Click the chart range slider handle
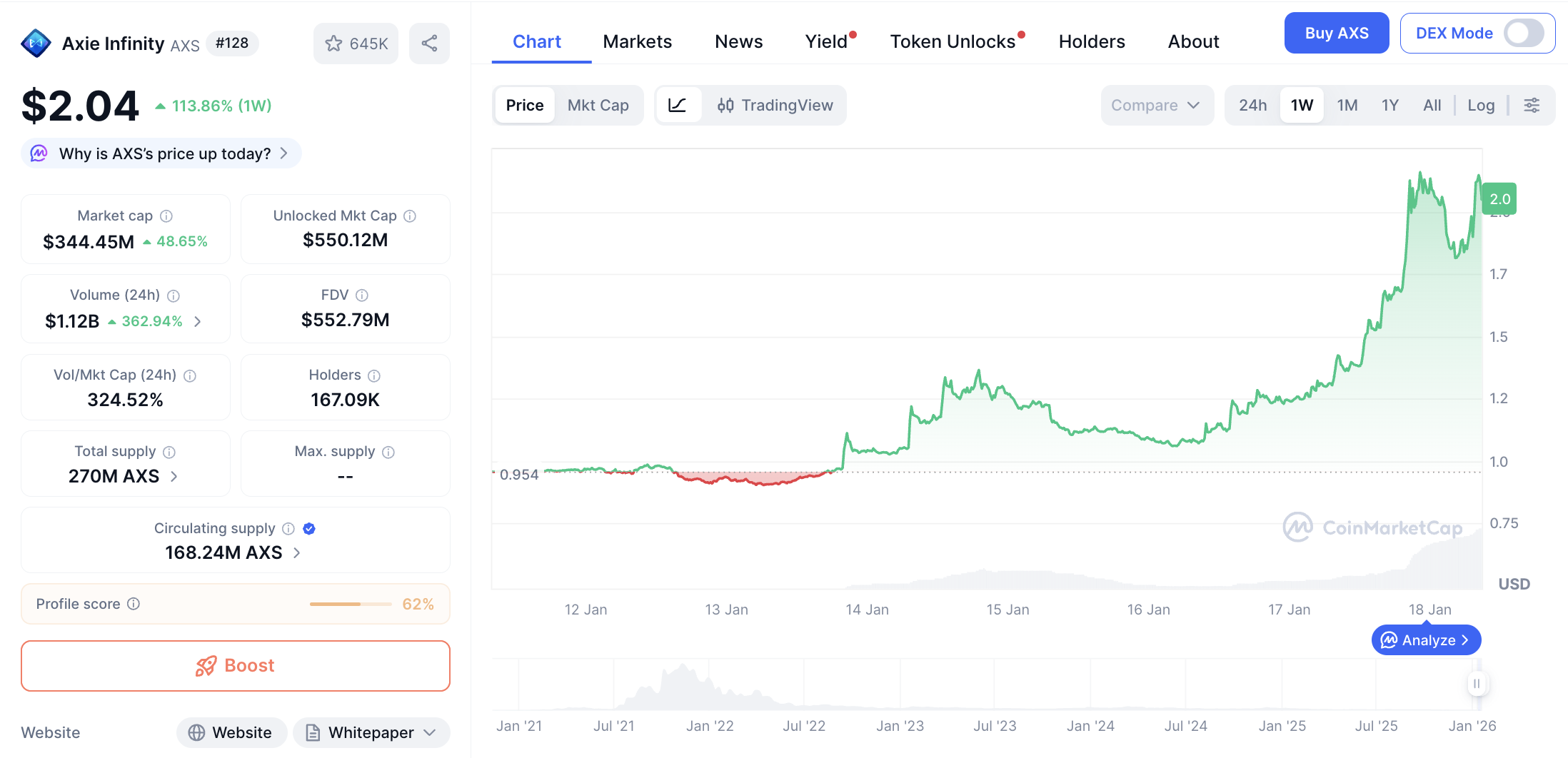1568x758 pixels. click(x=1476, y=684)
